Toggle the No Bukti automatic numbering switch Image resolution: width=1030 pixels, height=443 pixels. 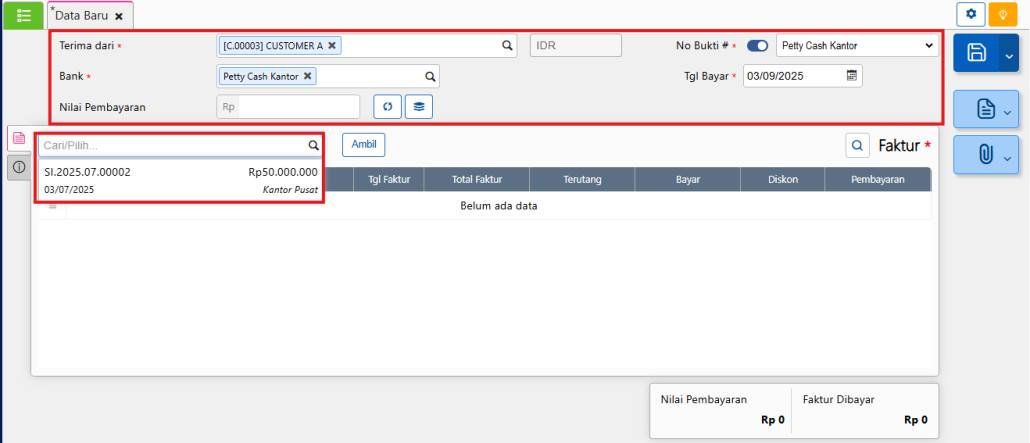(758, 46)
